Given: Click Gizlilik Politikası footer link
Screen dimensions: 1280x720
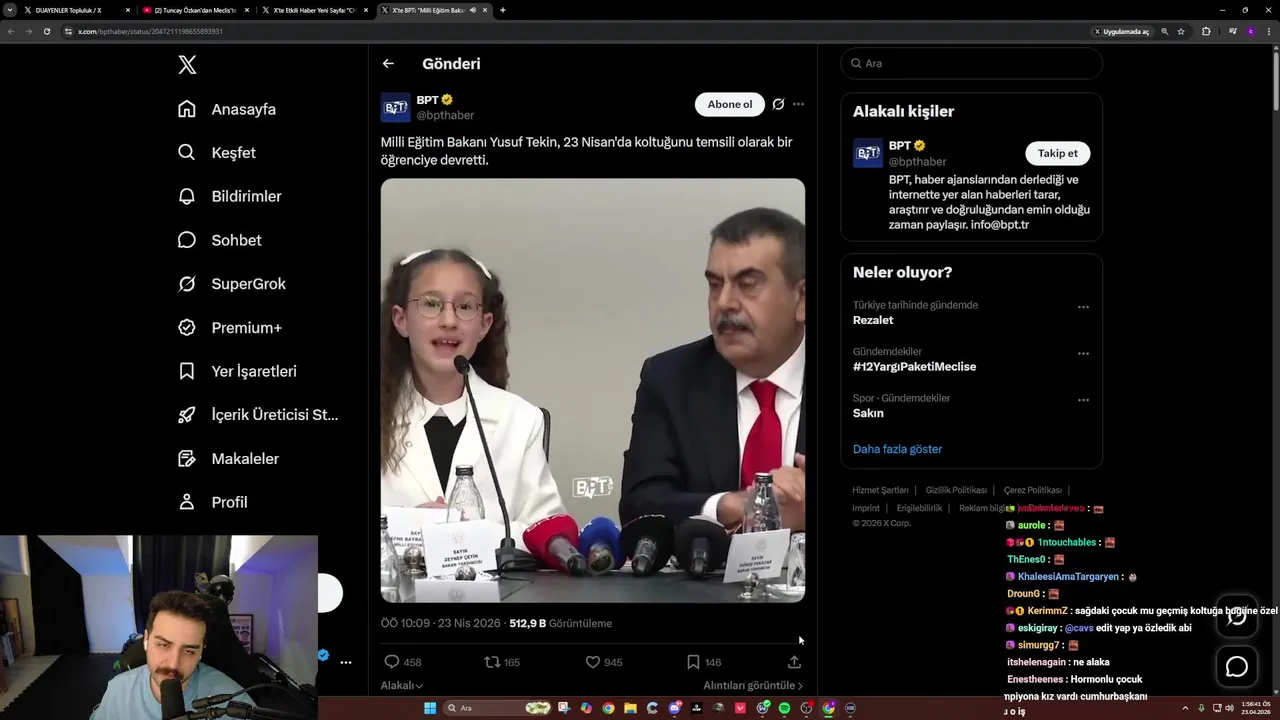Looking at the screenshot, I should click(956, 490).
